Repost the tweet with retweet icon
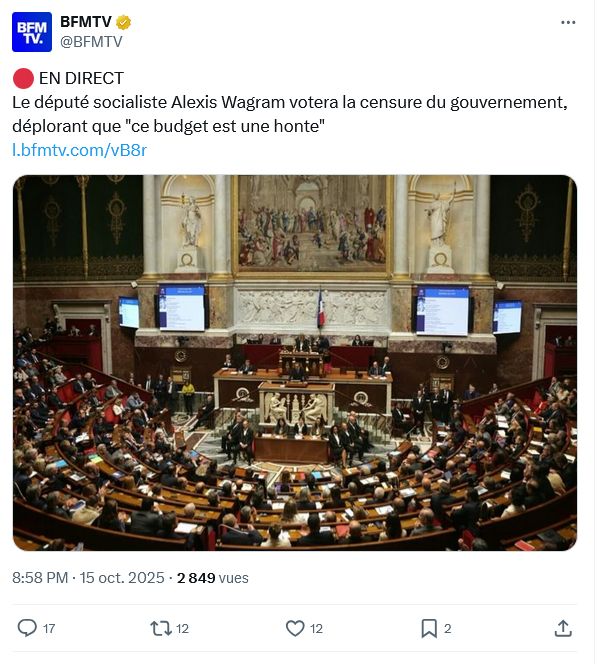Image resolution: width=612 pixels, height=664 pixels. pos(161,628)
